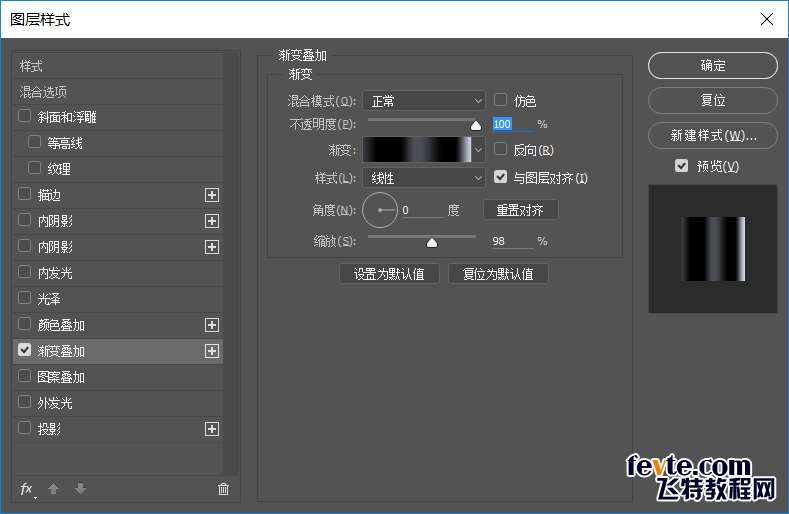The width and height of the screenshot is (789, 514).
Task: Click the 新建样式(W)... button
Action: [x=713, y=135]
